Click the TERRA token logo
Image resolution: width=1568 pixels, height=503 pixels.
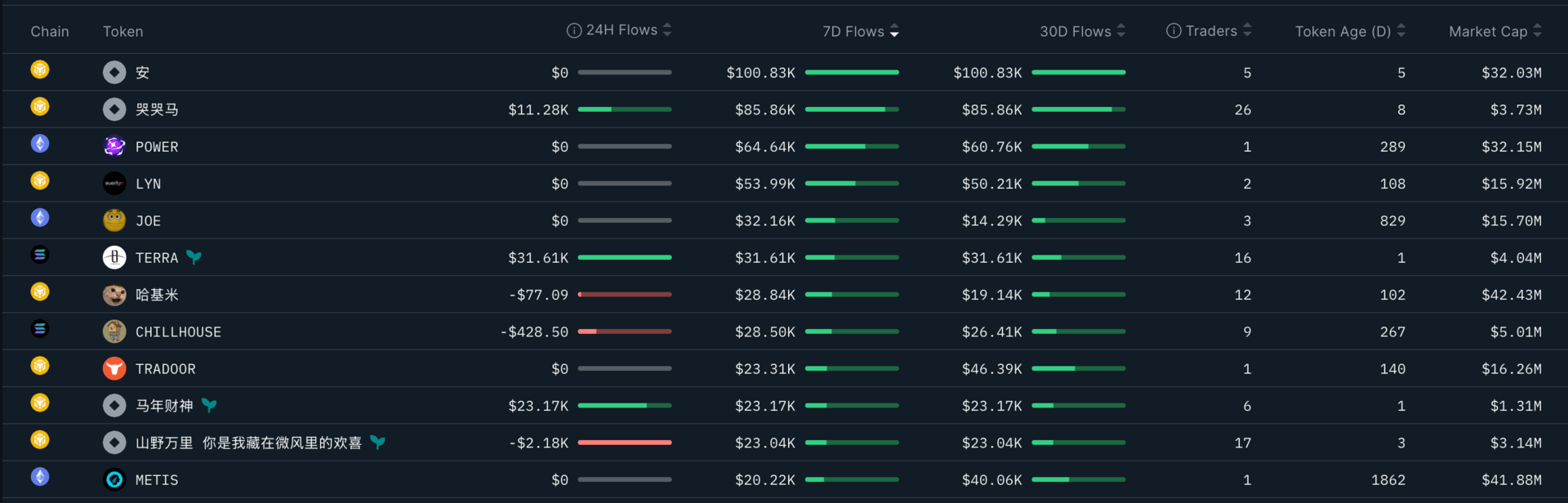point(114,257)
